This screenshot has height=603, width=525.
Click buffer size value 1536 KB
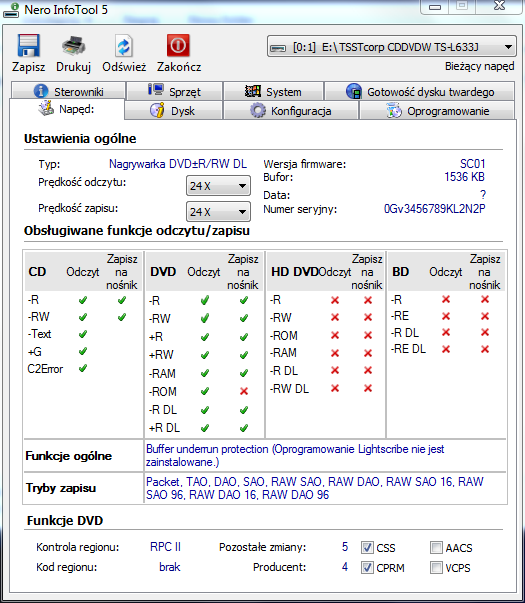point(464,177)
